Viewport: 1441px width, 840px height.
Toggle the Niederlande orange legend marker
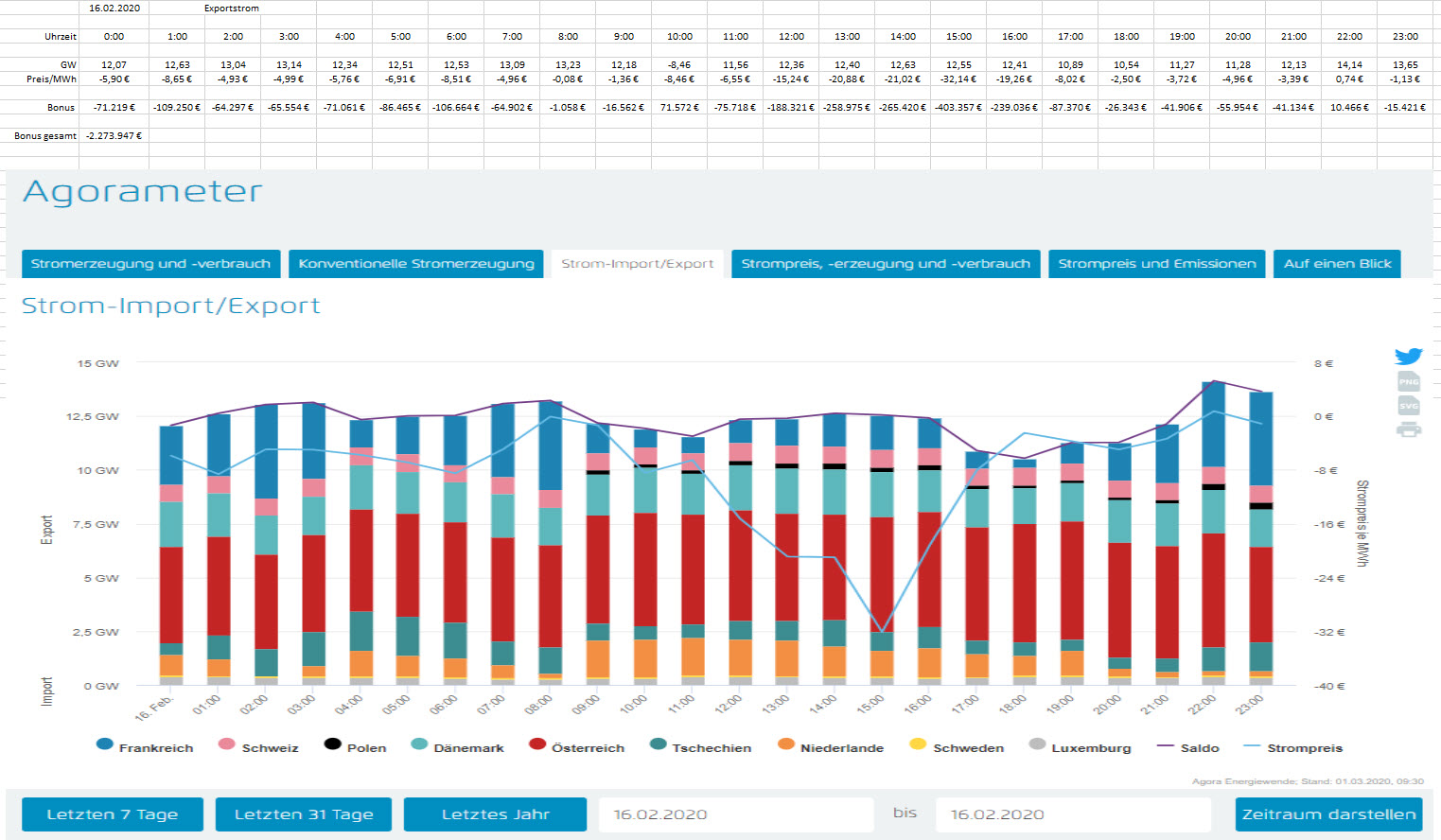tap(785, 744)
